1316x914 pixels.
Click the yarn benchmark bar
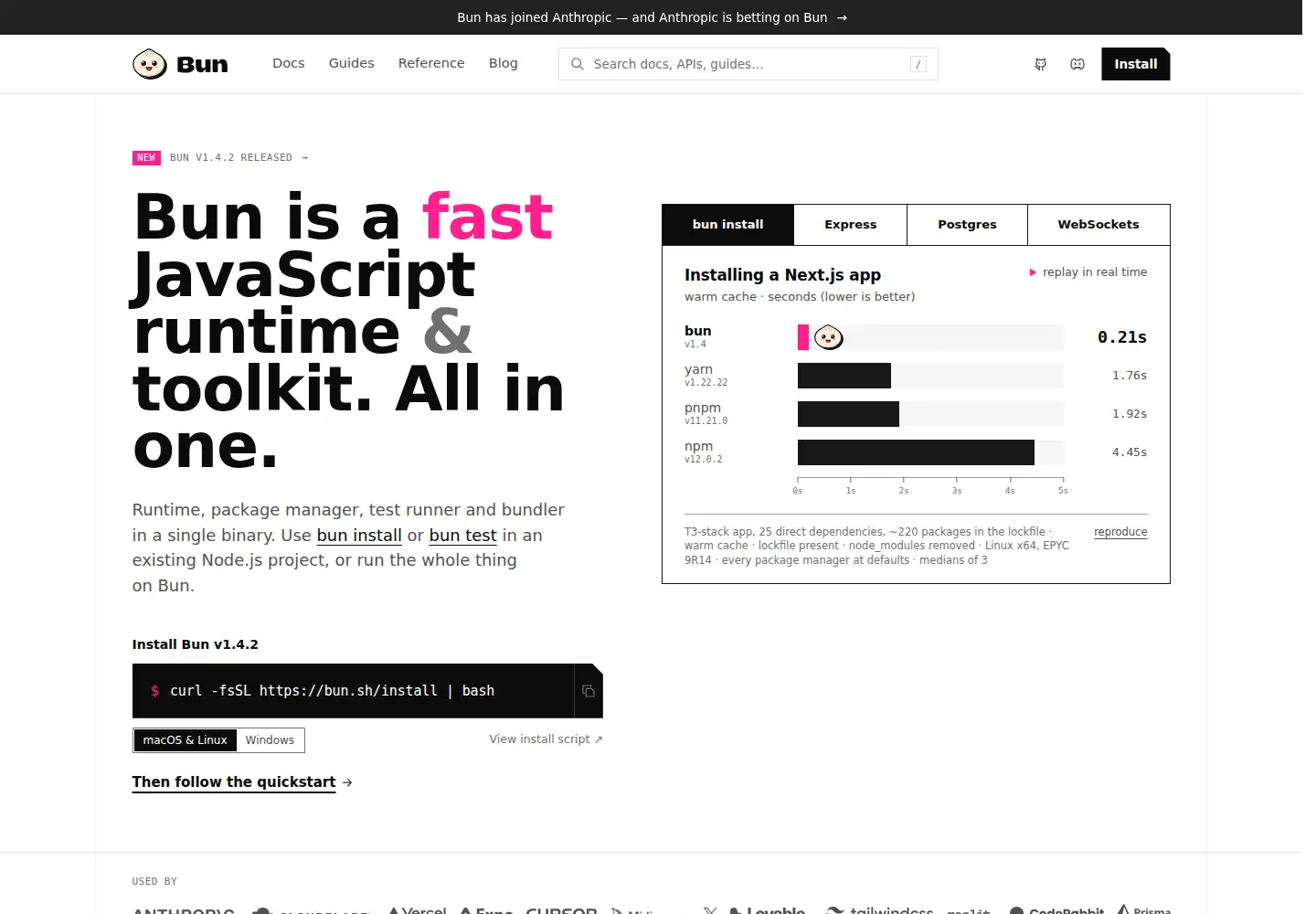click(844, 376)
